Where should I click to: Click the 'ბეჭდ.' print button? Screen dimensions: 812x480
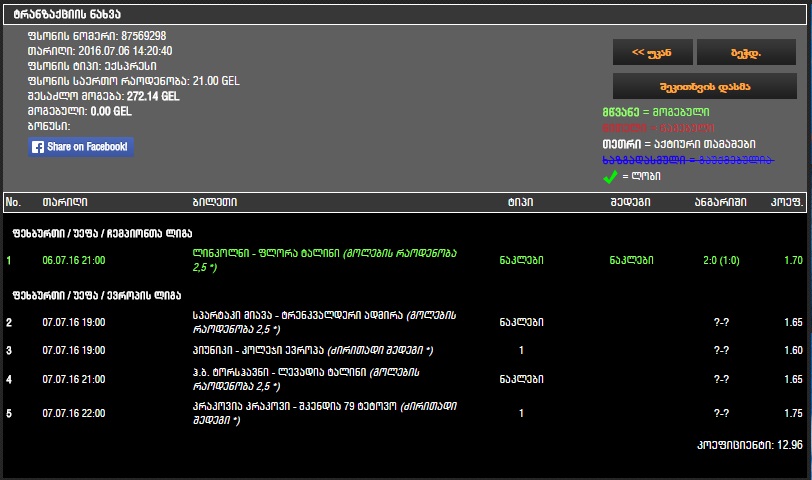[x=746, y=52]
